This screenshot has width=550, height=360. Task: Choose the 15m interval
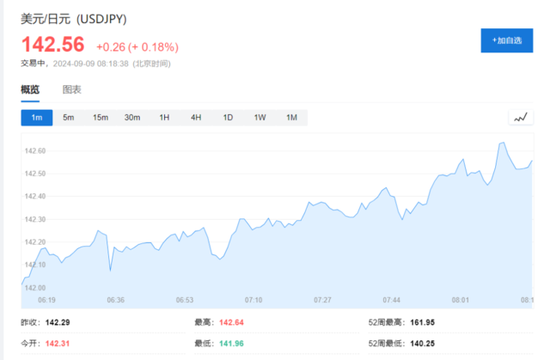pyautogui.click(x=100, y=118)
